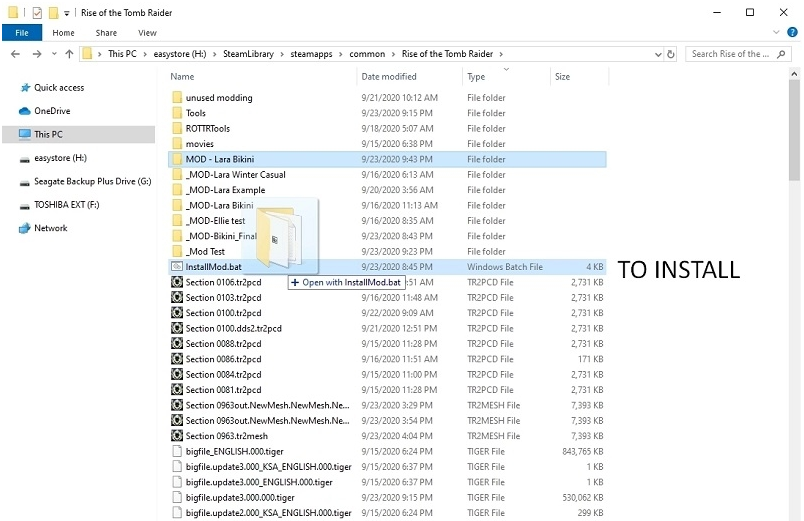
Task: Select bigfile.update2.000_KSA_ENGLISH.000.tiger file name
Action: click(268, 513)
